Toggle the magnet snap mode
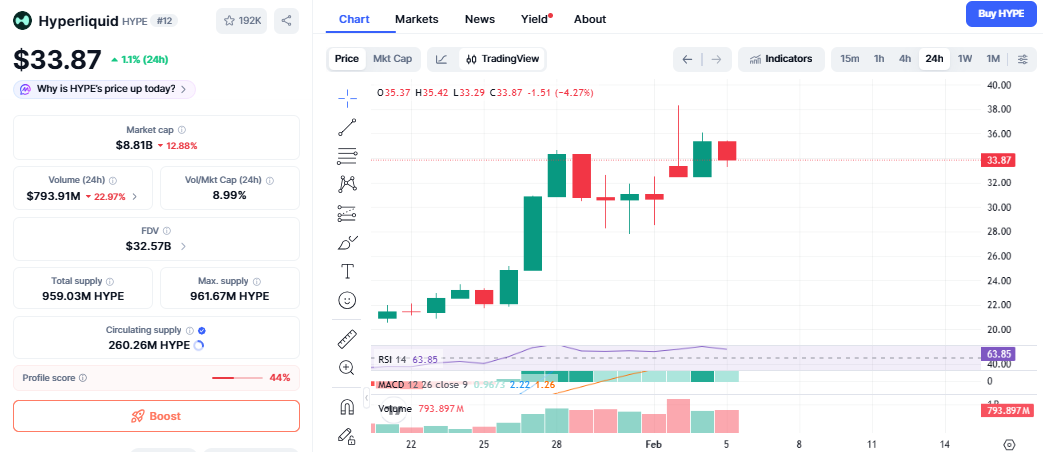 347,407
